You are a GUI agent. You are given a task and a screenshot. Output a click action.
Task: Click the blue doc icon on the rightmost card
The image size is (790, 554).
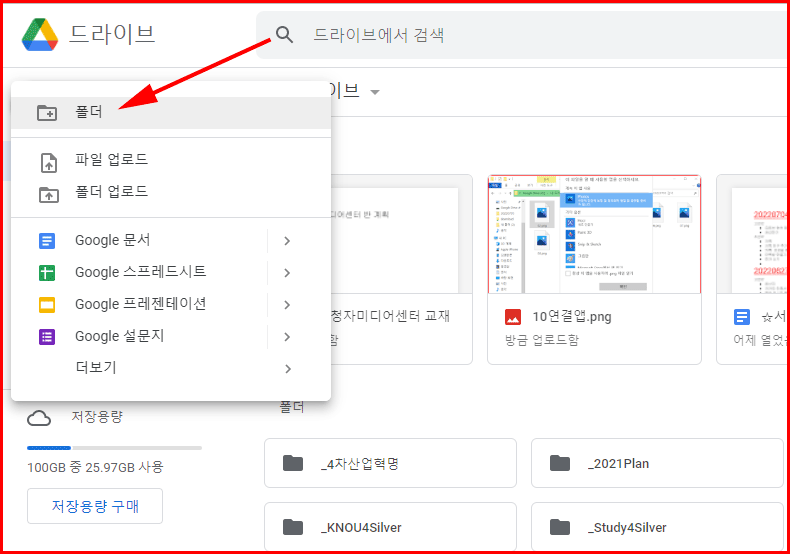(742, 317)
